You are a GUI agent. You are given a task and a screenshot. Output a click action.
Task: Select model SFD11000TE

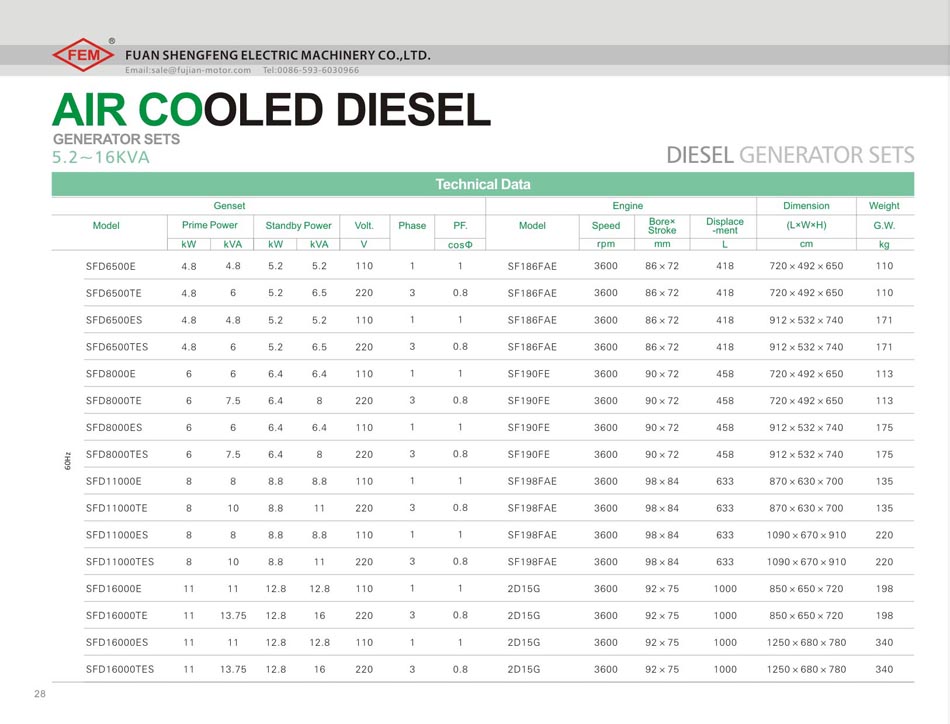pyautogui.click(x=116, y=508)
